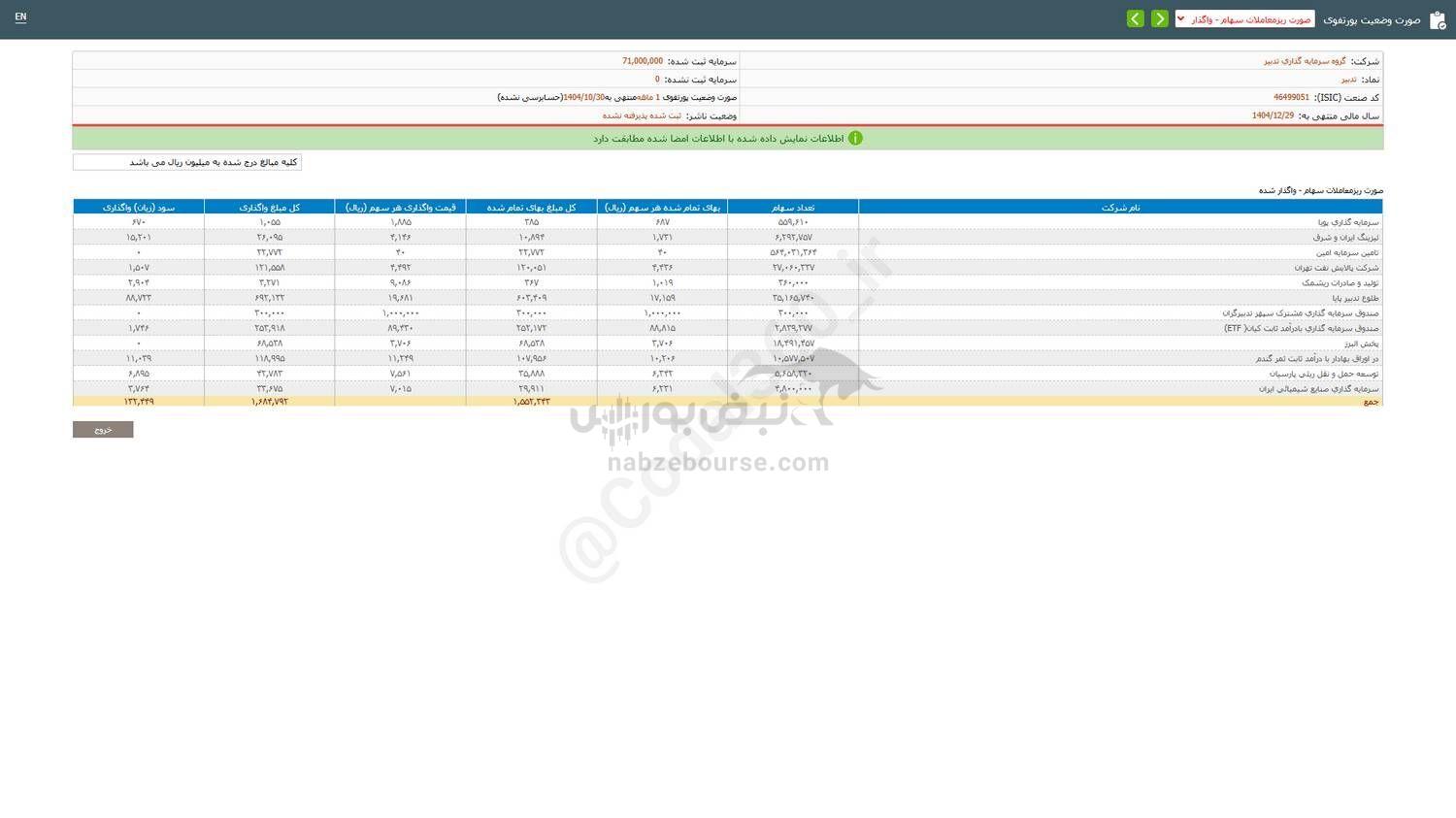
Task: Click the right-pointing green arrow button
Action: [1159, 19]
